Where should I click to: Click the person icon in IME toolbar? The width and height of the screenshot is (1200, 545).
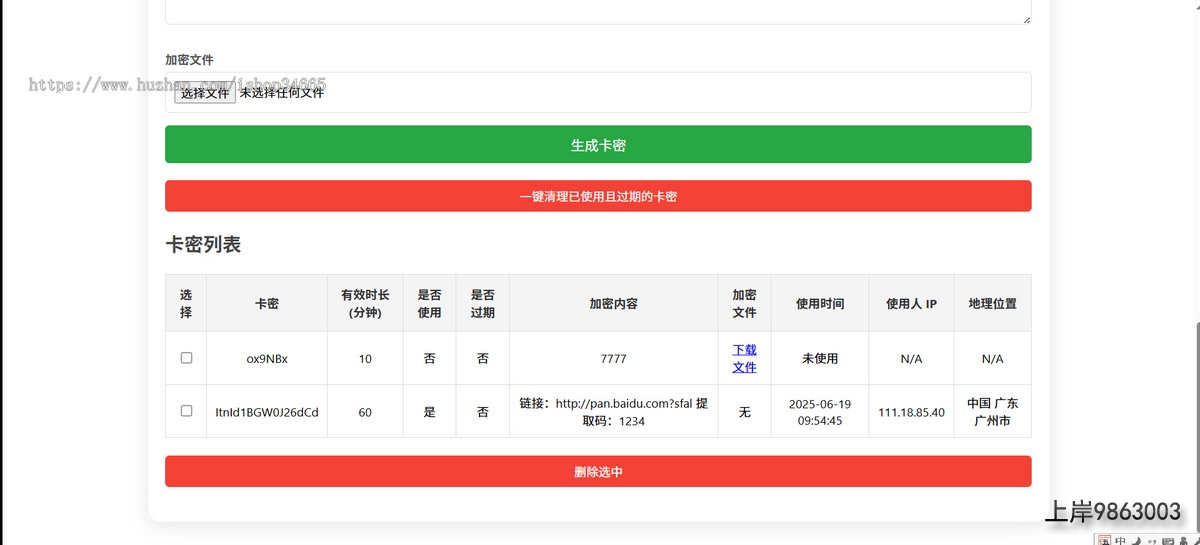pos(1182,541)
